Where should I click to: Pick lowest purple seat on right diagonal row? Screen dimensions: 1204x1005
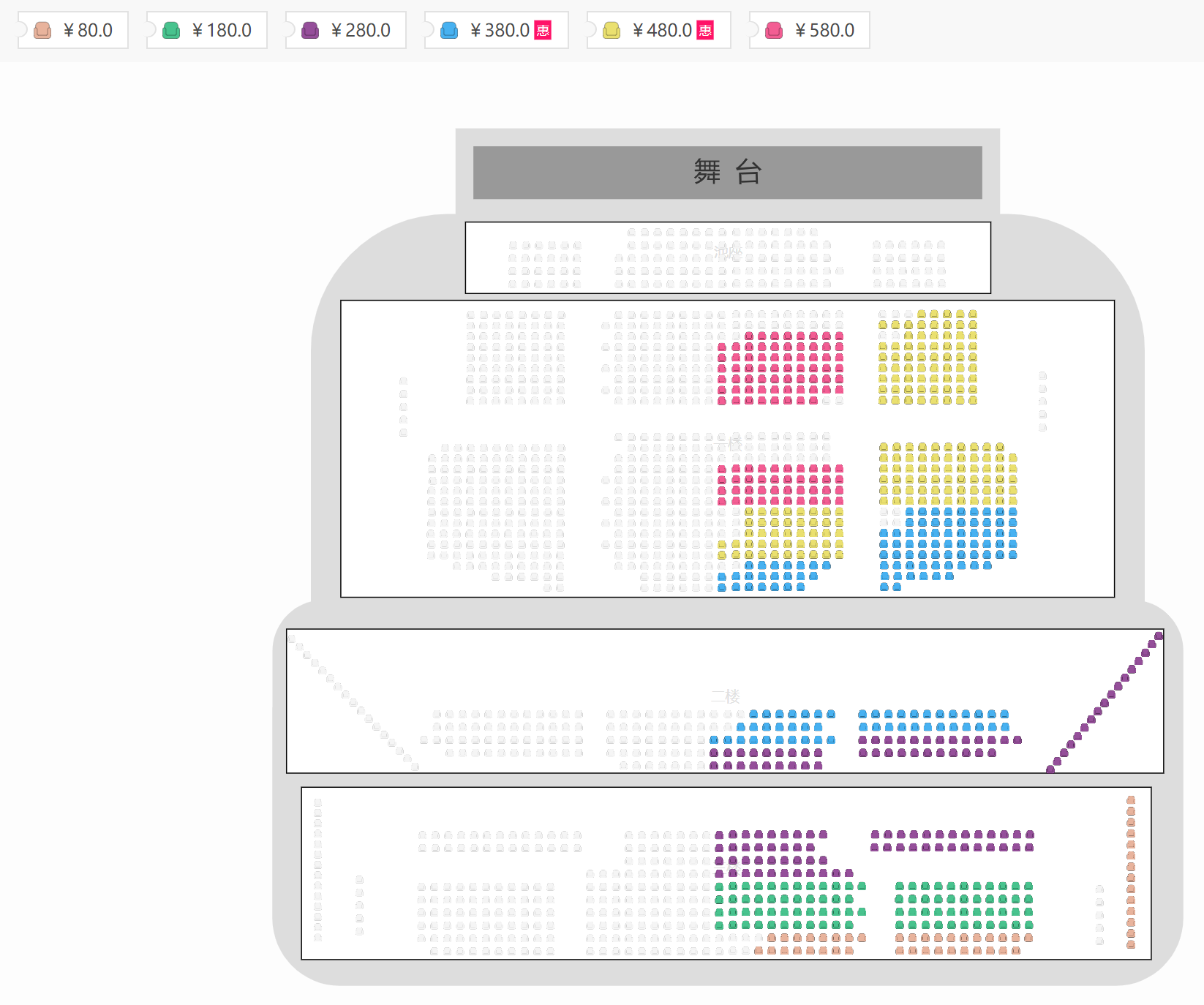[x=1050, y=769]
